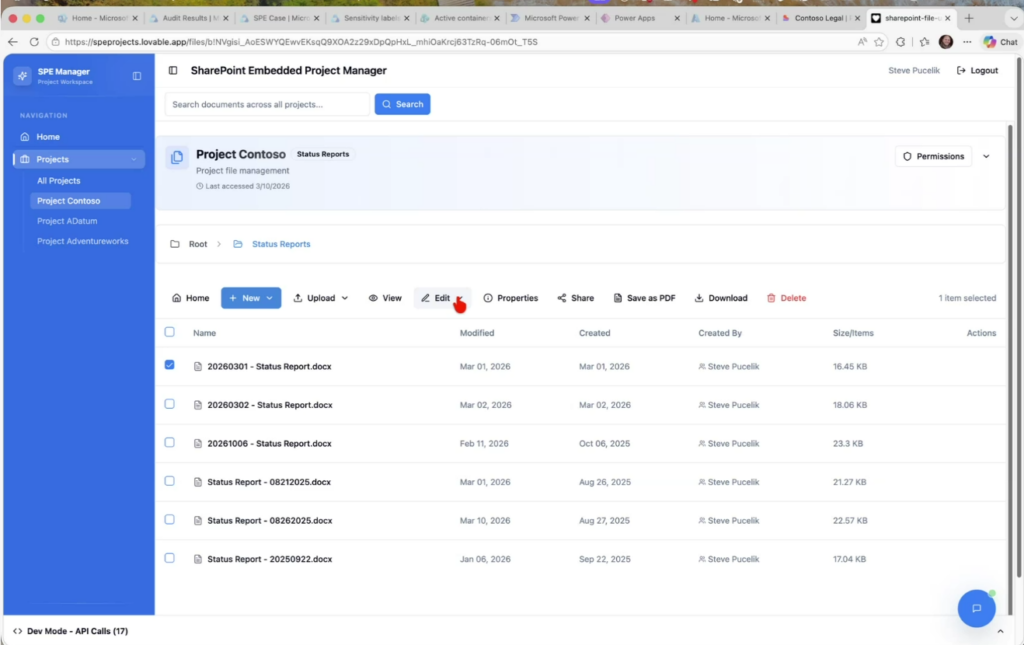Image resolution: width=1024 pixels, height=645 pixels.
Task: View the selected document with eye icon
Action: [373, 298]
